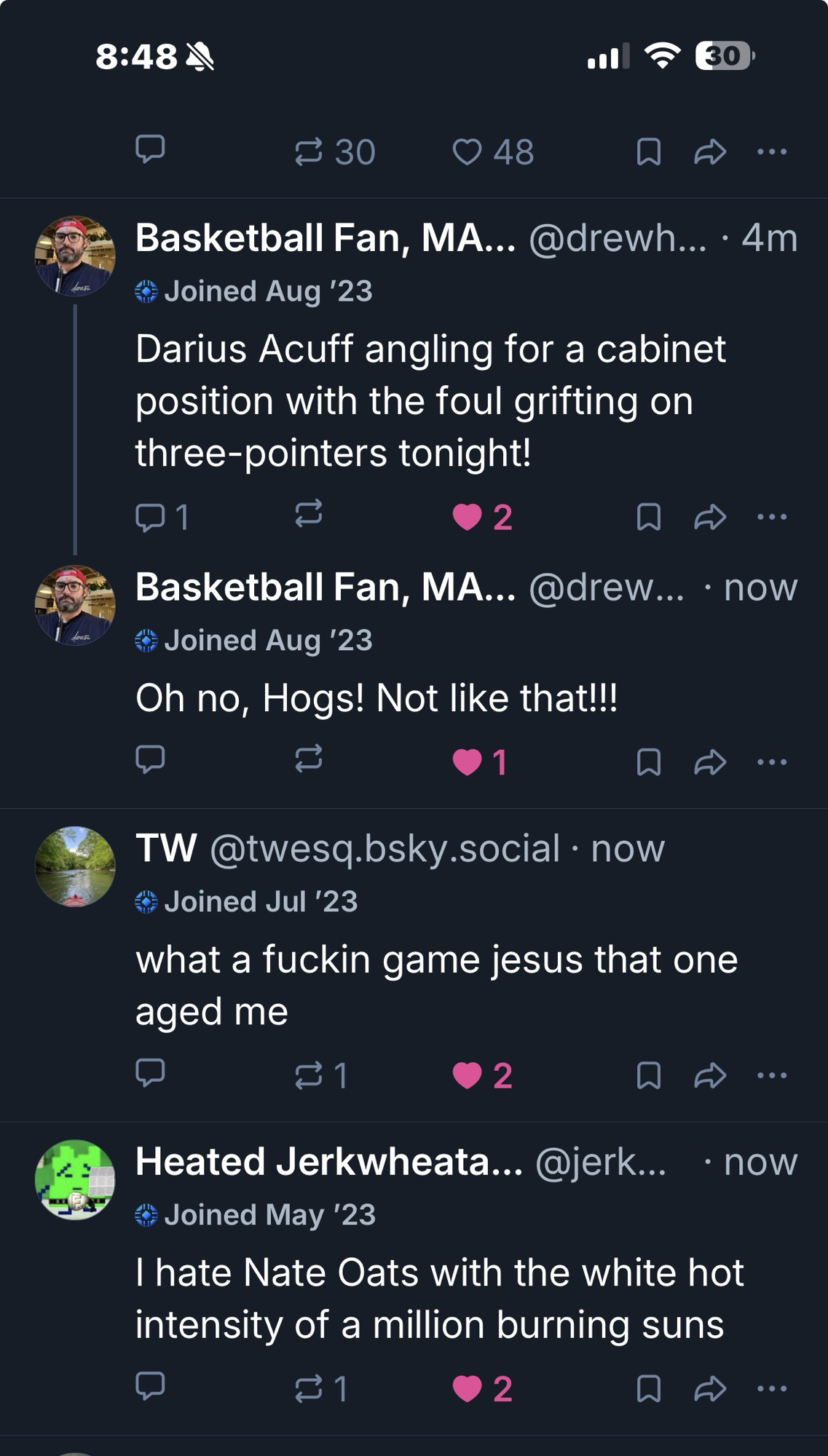This screenshot has height=1456, width=828.
Task: Reply to TW's post
Action: pos(151,1072)
